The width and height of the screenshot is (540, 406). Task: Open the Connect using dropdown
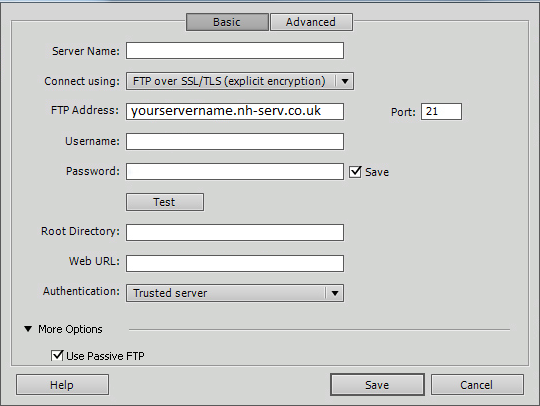pyautogui.click(x=240, y=81)
